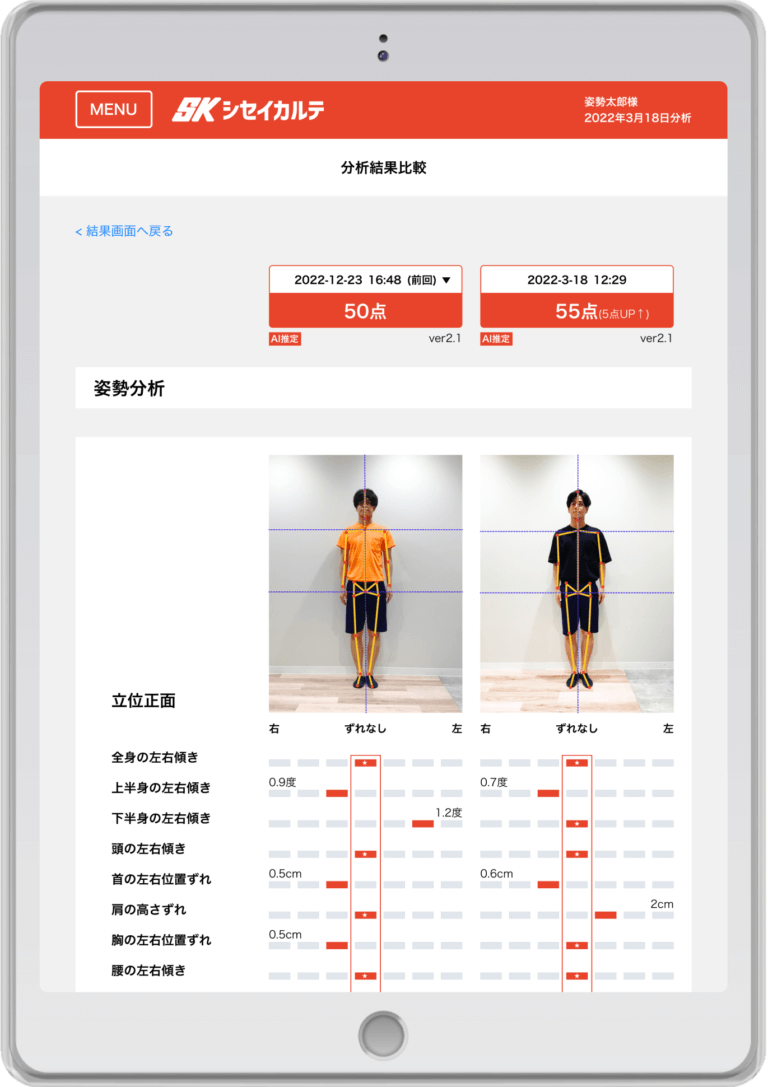Click the 0.6cm neck offset marker
Viewport: 768px width, 1087px height.
548,885
